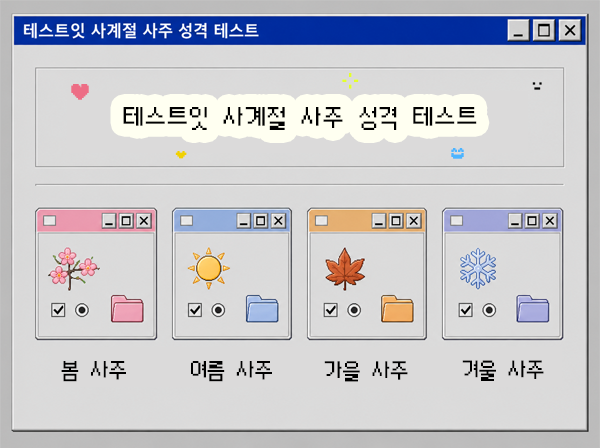The width and height of the screenshot is (600, 448).
Task: Close the pink spring mini window
Action: point(144,221)
